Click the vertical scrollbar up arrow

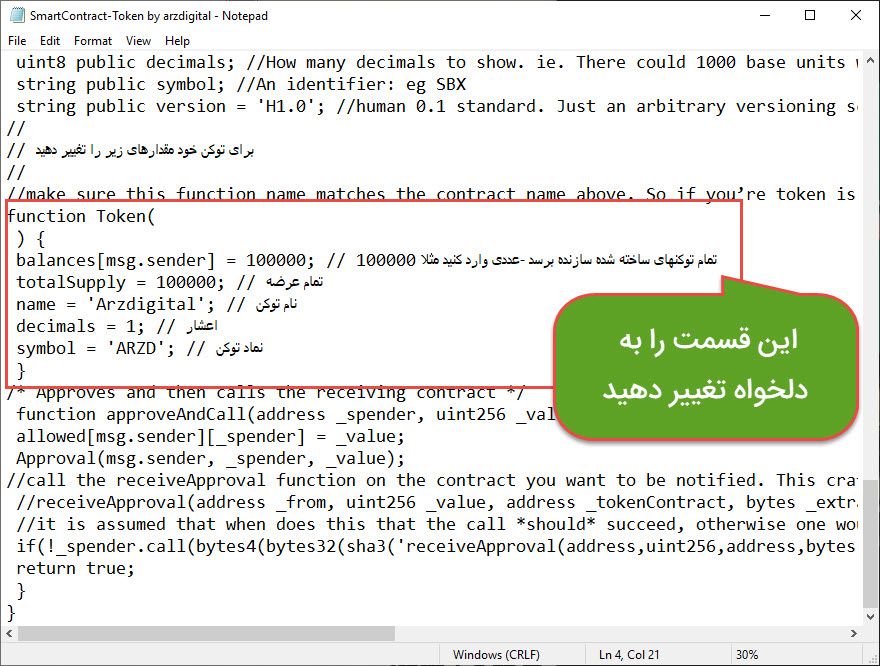870,61
